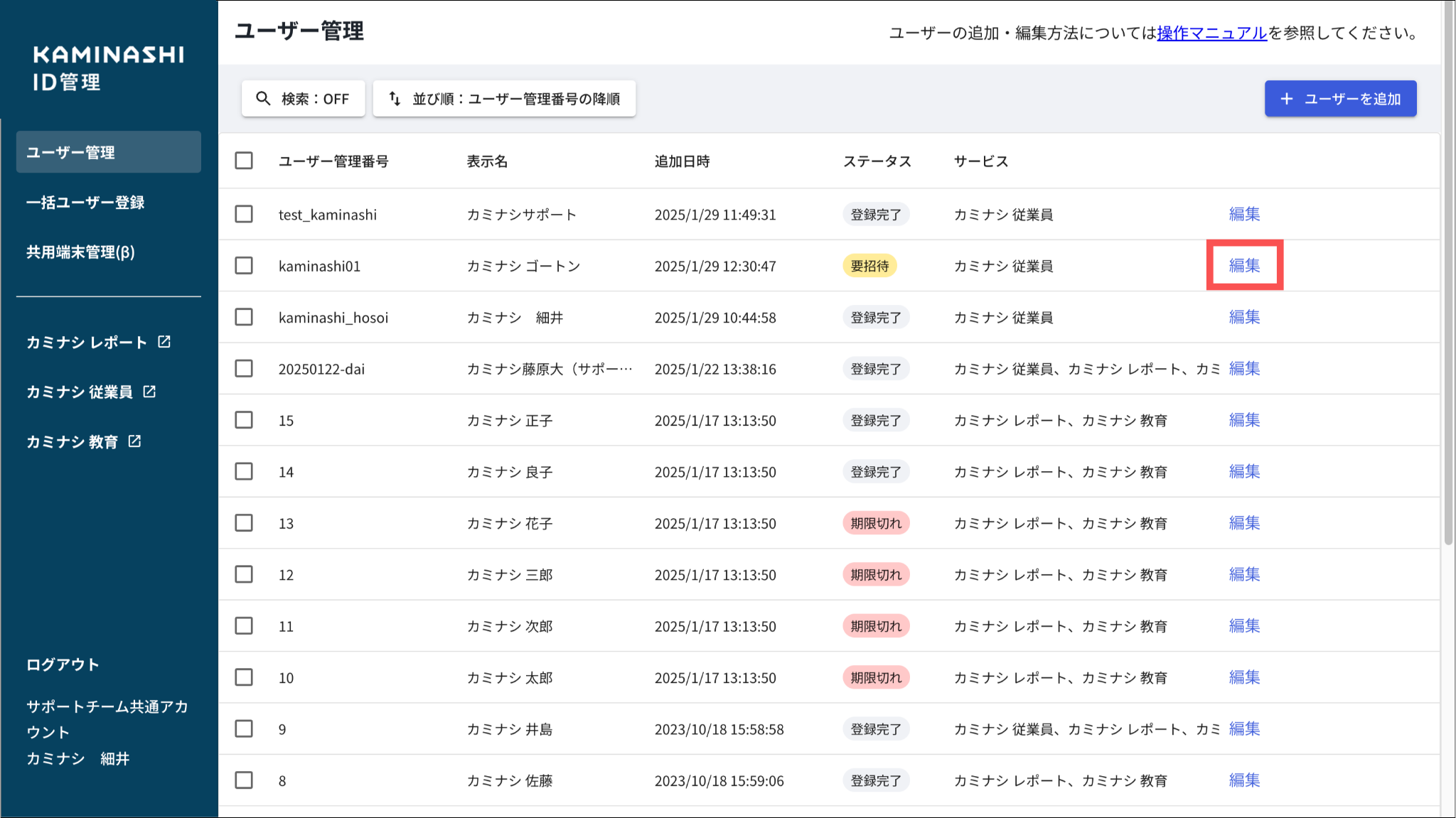Open 一括ユーザー登録 in sidebar
The width and height of the screenshot is (1456, 818).
pyautogui.click(x=85, y=203)
